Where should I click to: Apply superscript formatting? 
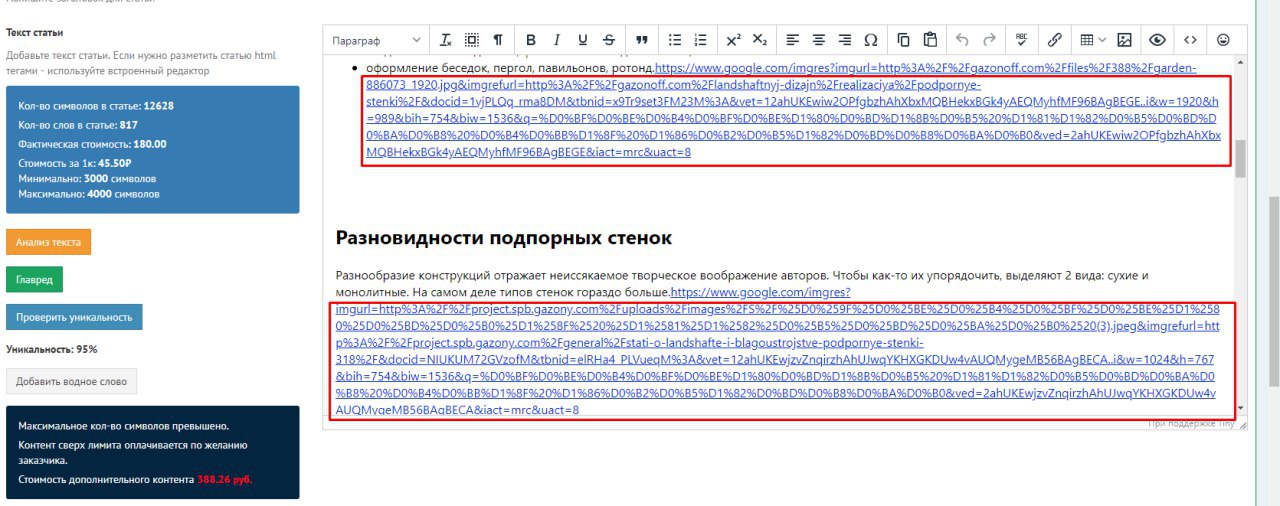point(733,40)
